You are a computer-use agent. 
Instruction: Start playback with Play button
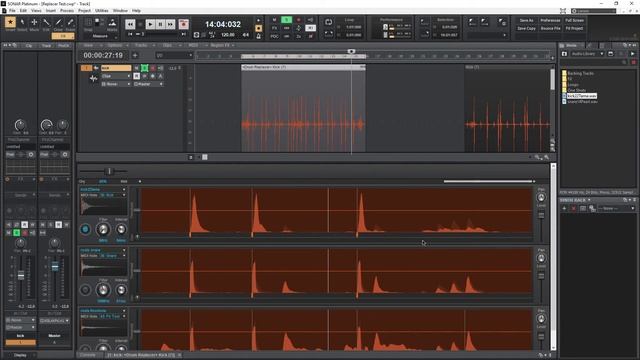(150, 24)
